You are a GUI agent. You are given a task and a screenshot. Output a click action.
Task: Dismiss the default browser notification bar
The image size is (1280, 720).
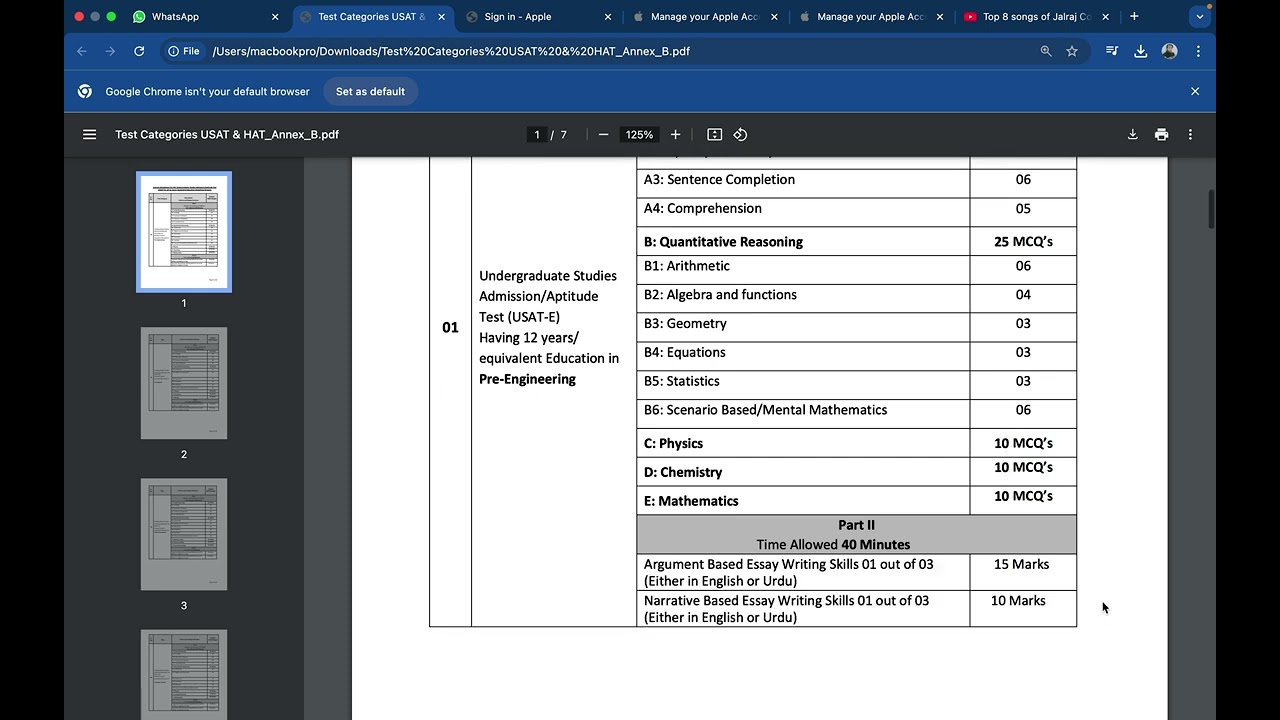coord(1195,91)
